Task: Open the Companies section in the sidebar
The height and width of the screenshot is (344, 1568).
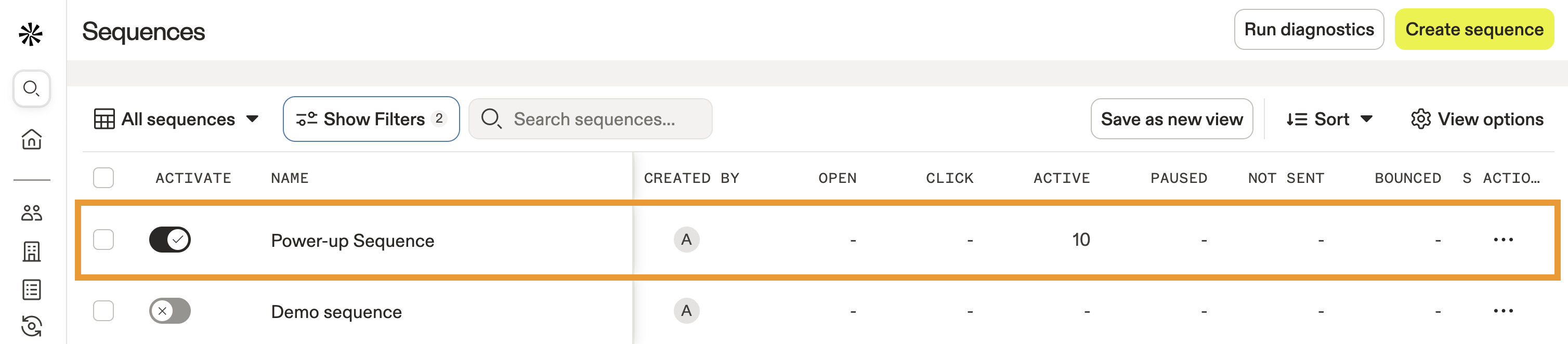Action: (32, 251)
